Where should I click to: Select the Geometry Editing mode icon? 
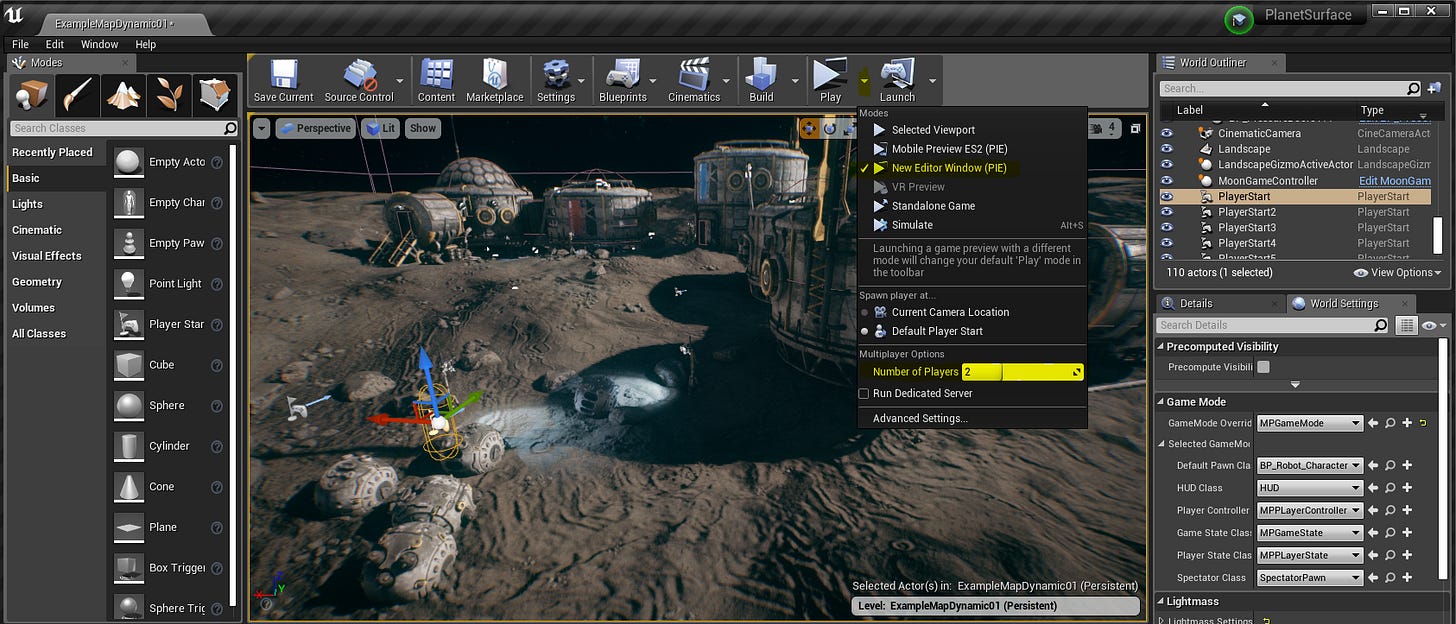tap(215, 96)
